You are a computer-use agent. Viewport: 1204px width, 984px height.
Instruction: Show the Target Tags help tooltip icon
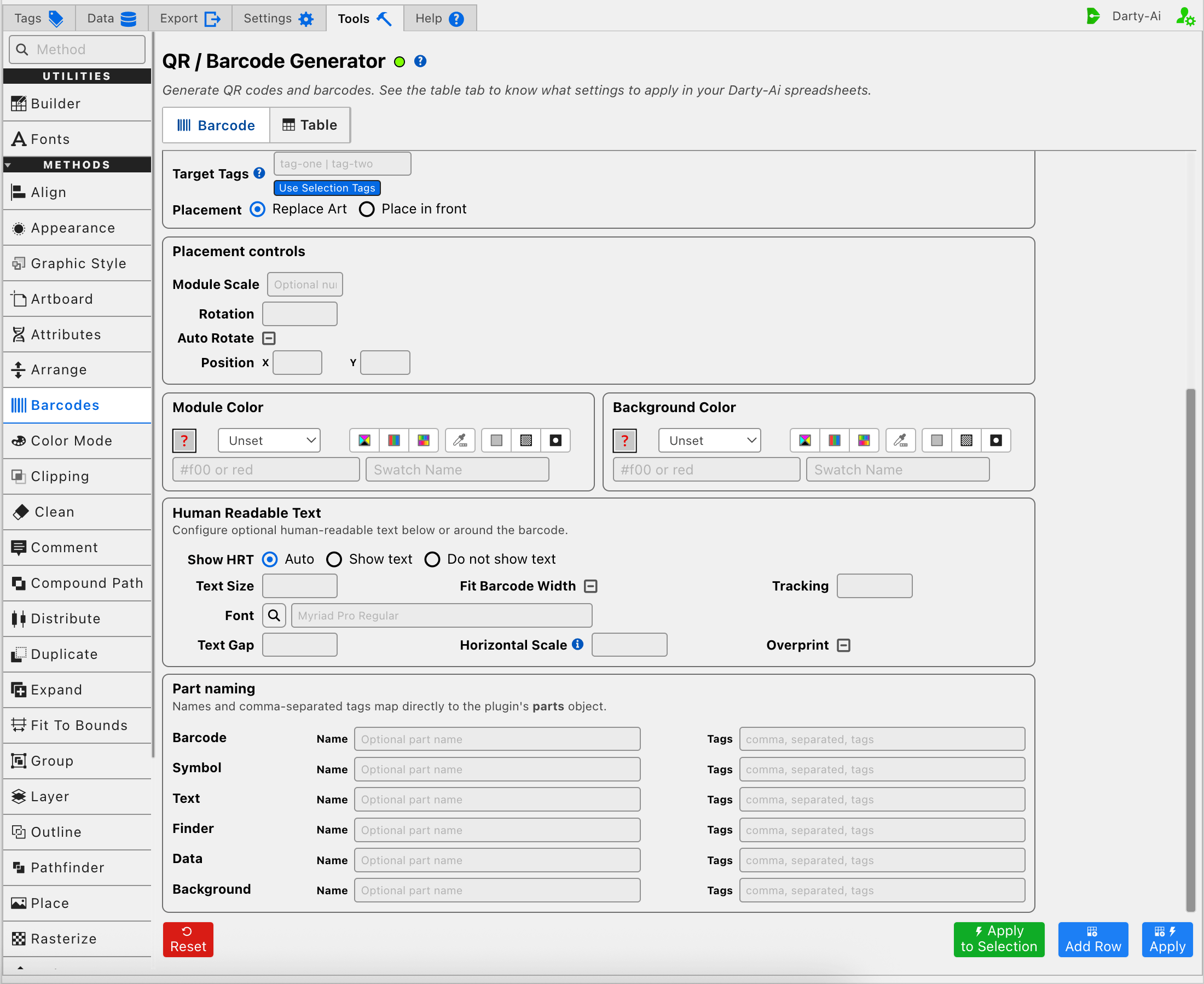pos(259,173)
